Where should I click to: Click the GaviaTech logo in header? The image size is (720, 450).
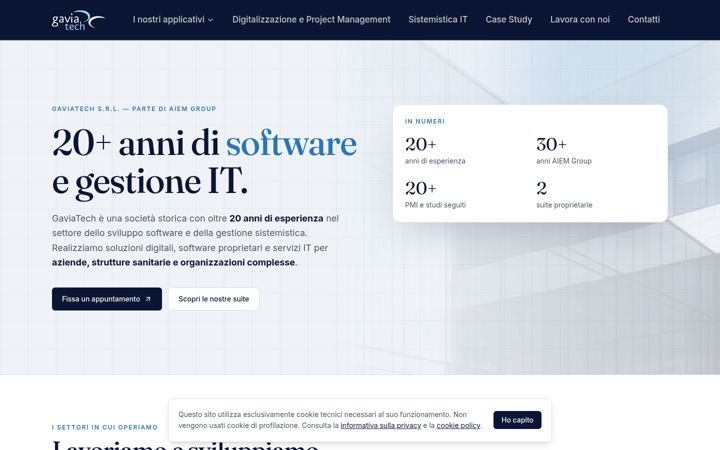78,20
